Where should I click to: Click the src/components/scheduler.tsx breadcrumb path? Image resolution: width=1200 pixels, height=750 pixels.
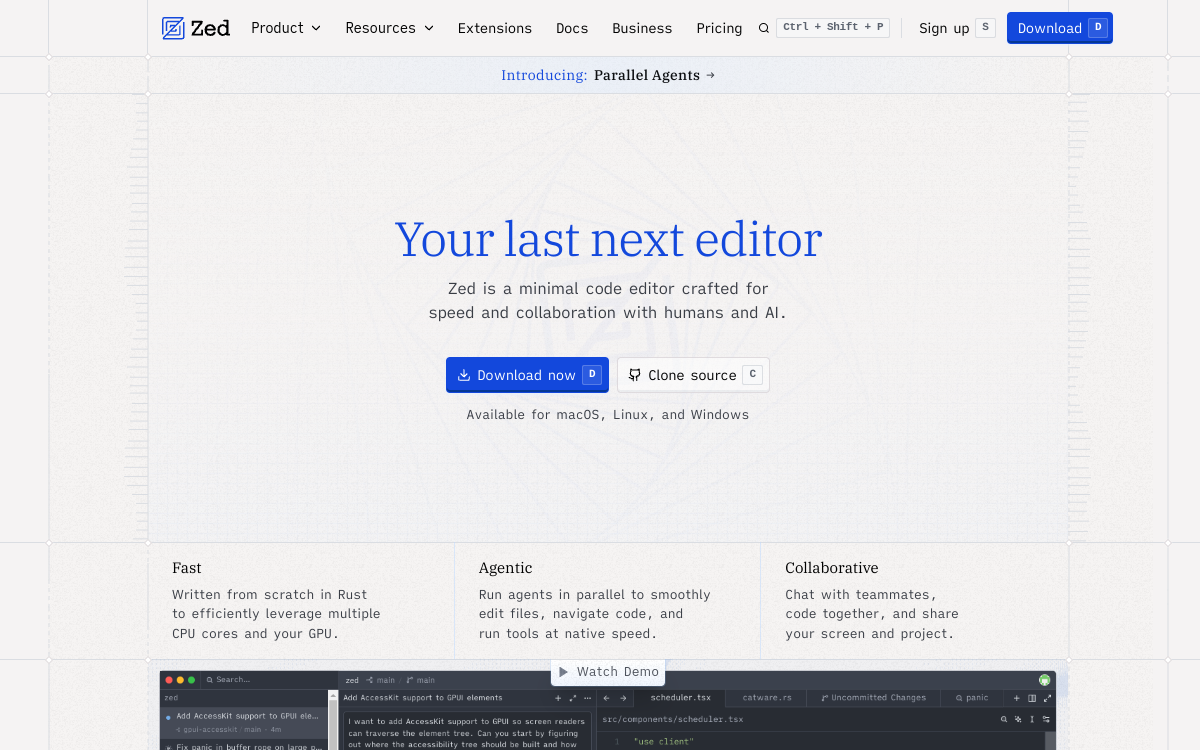pos(672,719)
